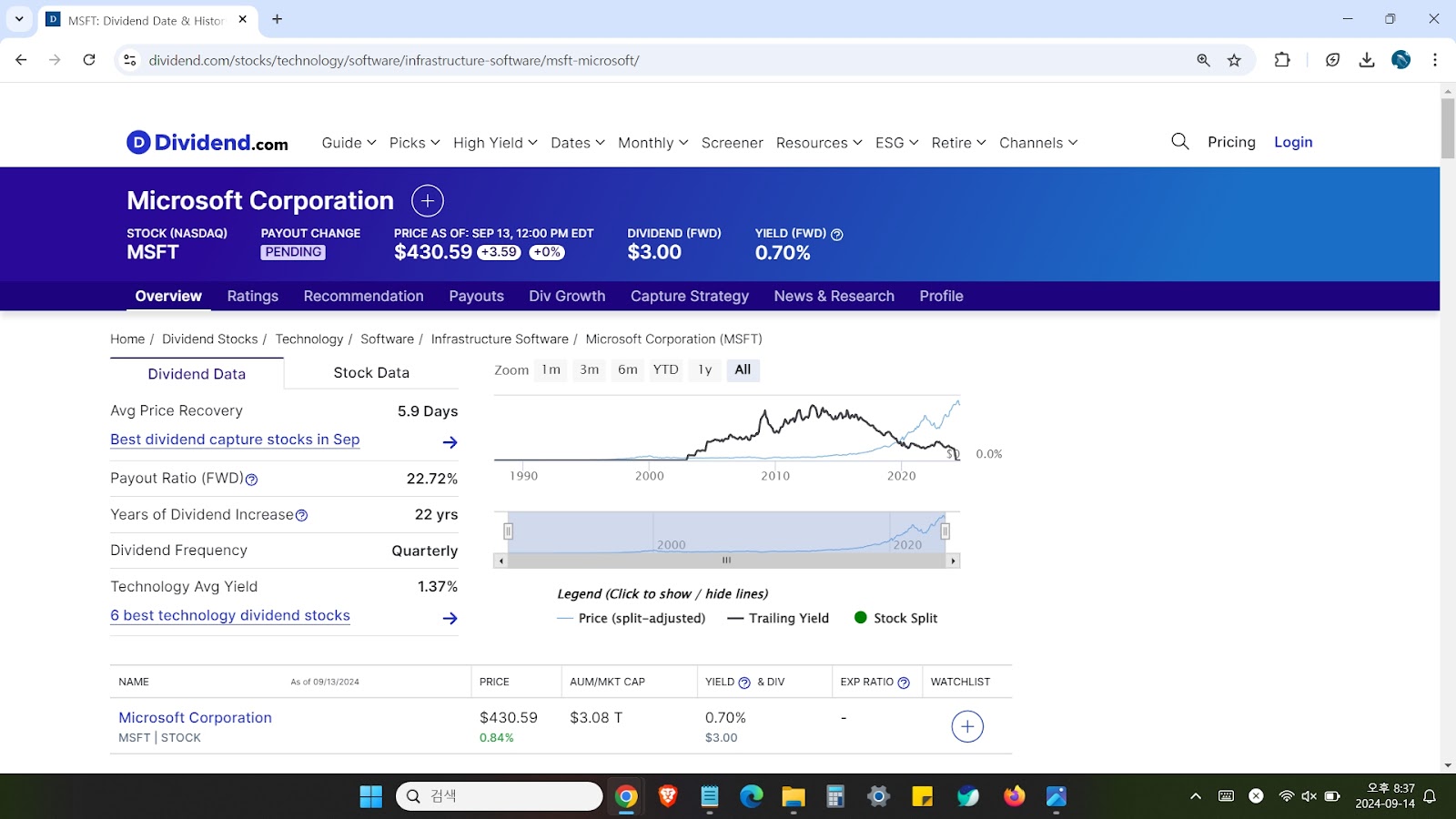Image resolution: width=1456 pixels, height=819 pixels.
Task: Set chart zoom to 6m
Action: pos(628,369)
